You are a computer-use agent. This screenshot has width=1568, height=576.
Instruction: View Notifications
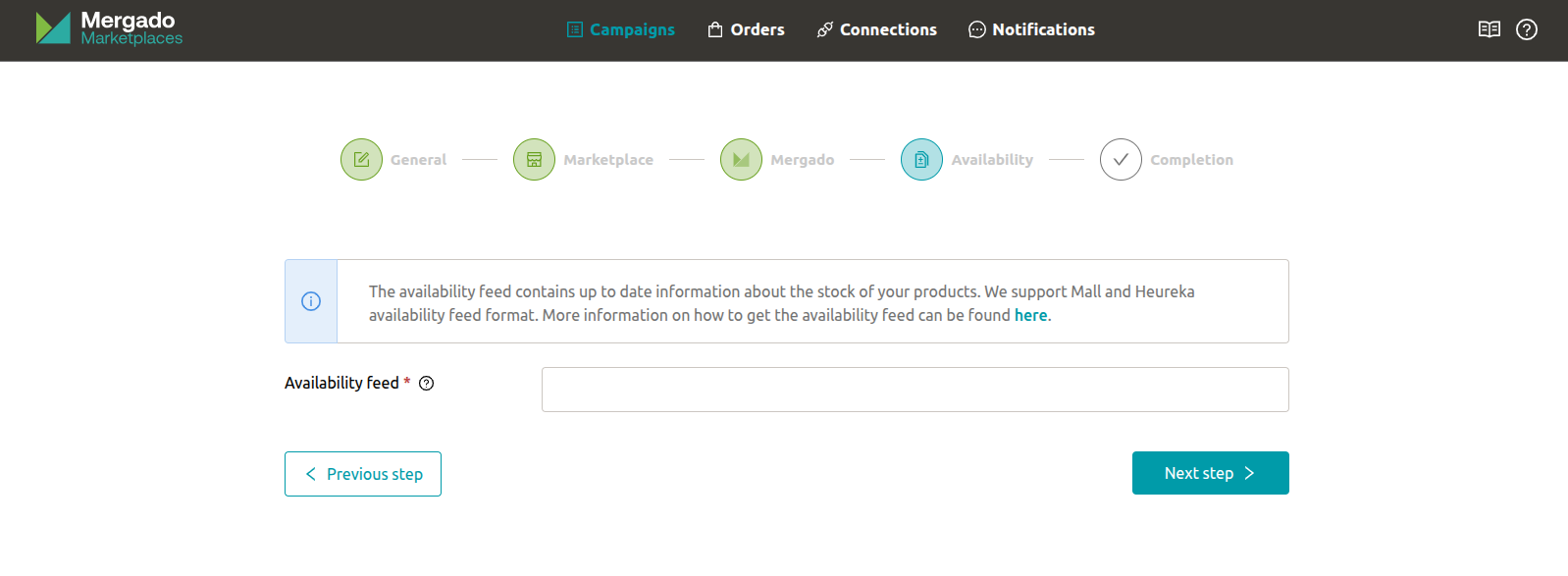click(1031, 29)
